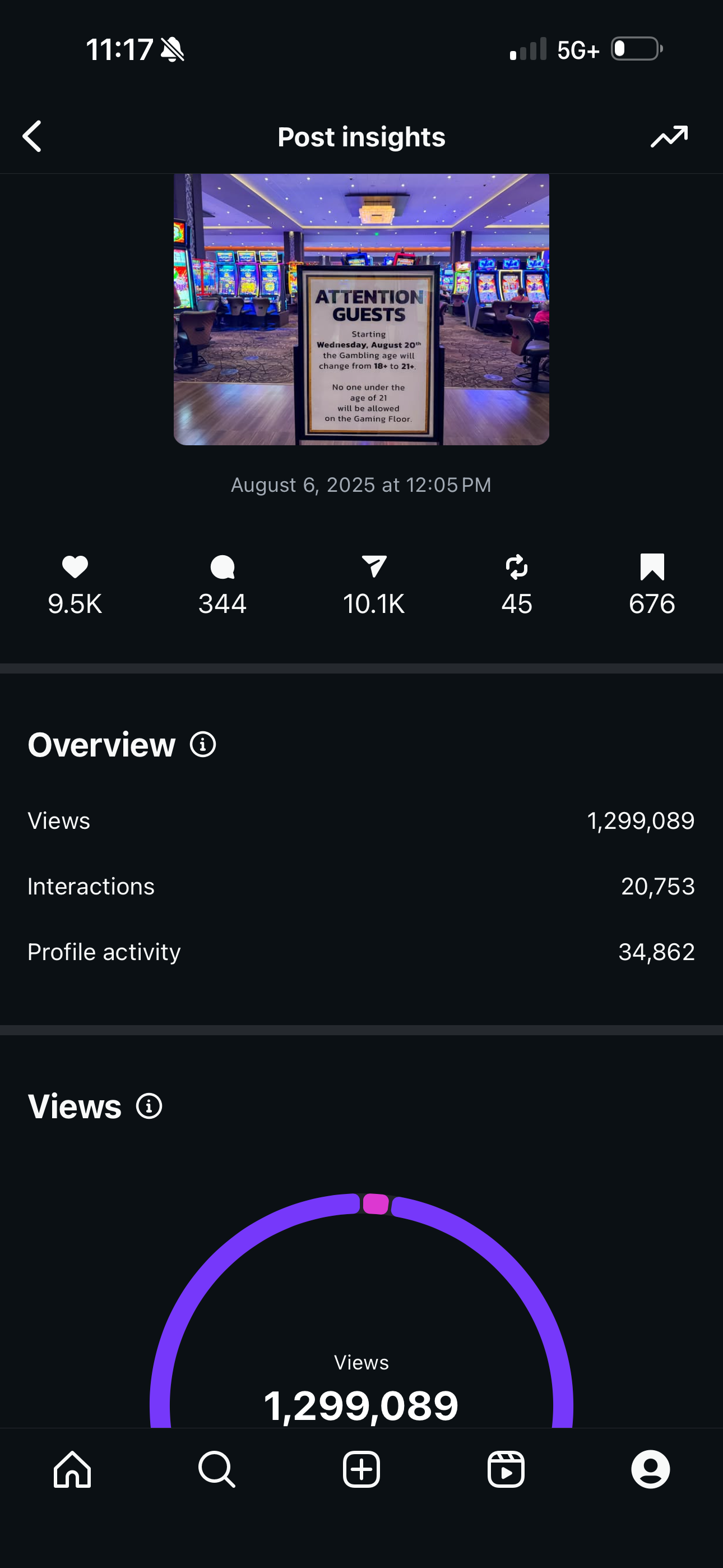
Task: Open the Profile tab
Action: 651,1469
